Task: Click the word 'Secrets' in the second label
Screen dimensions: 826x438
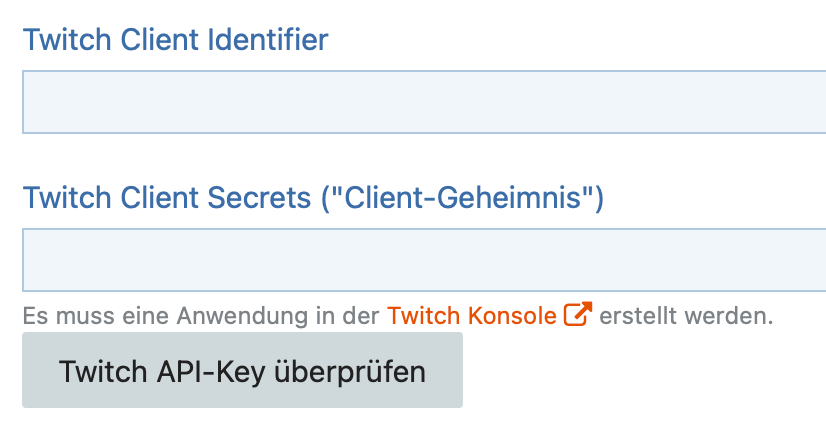Action: click(259, 198)
